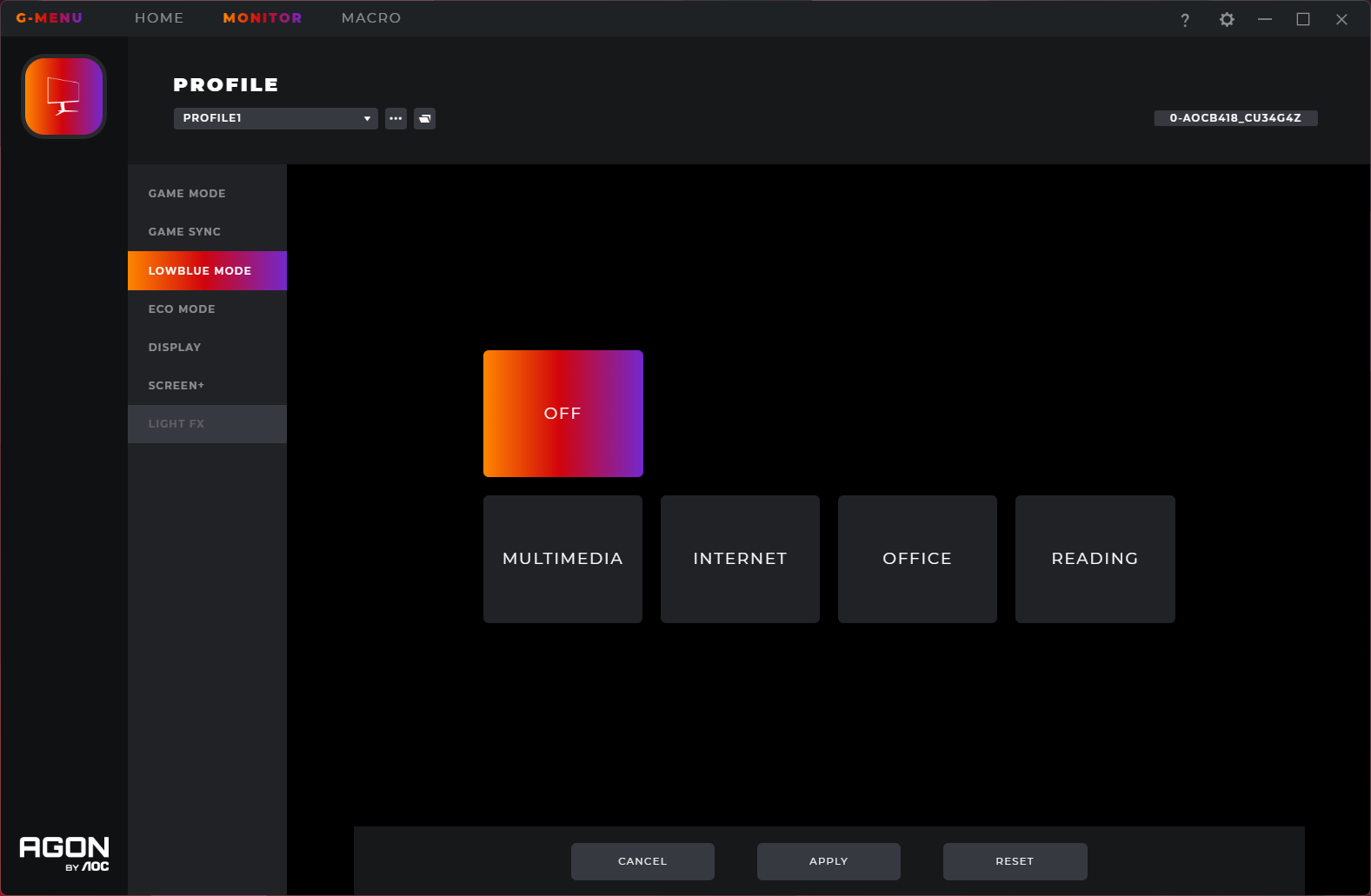This screenshot has height=896, width=1371.
Task: Click the monitor icon in the sidebar
Action: coord(63,96)
